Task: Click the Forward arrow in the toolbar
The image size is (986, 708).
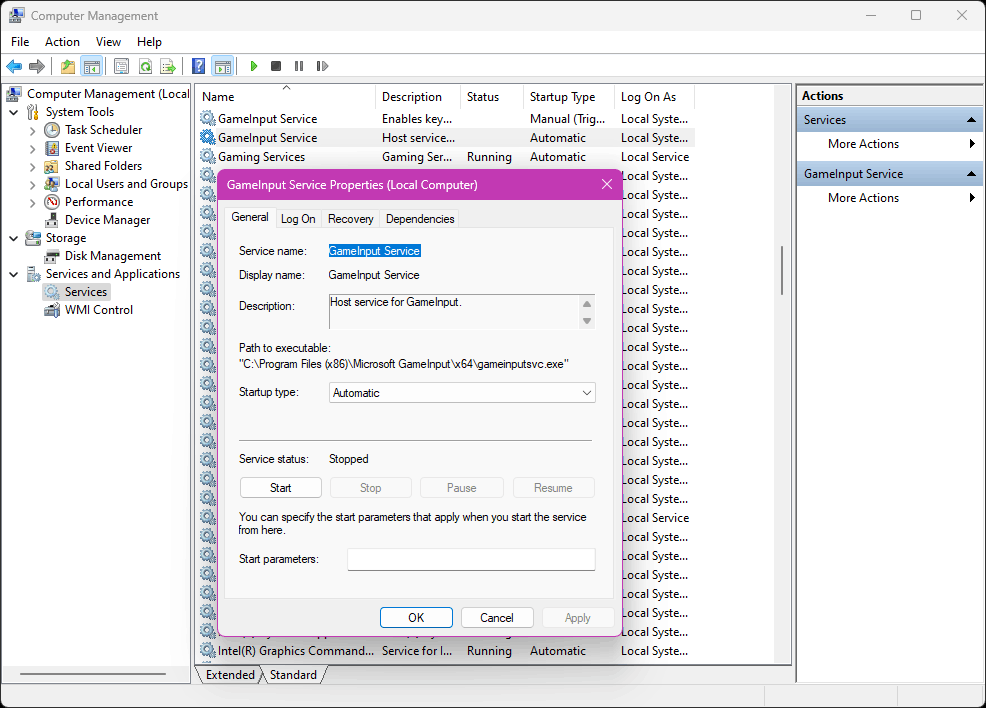Action: click(37, 66)
